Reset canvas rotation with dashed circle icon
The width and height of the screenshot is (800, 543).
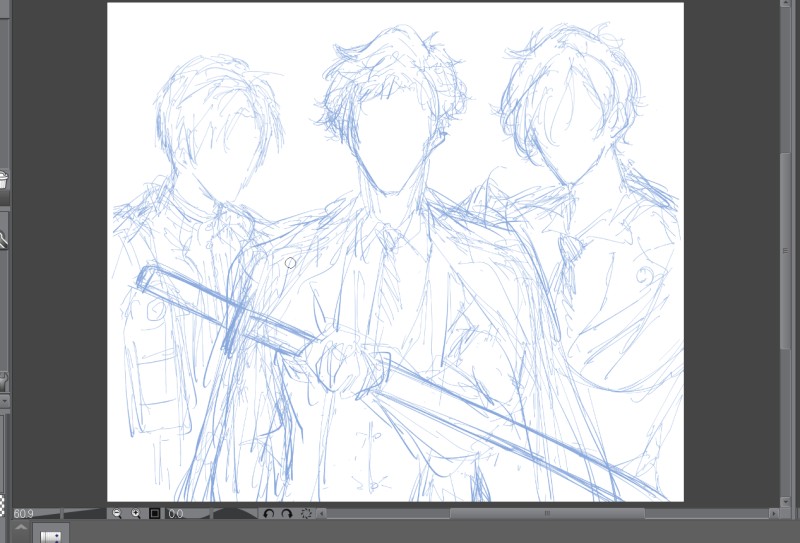coord(306,513)
